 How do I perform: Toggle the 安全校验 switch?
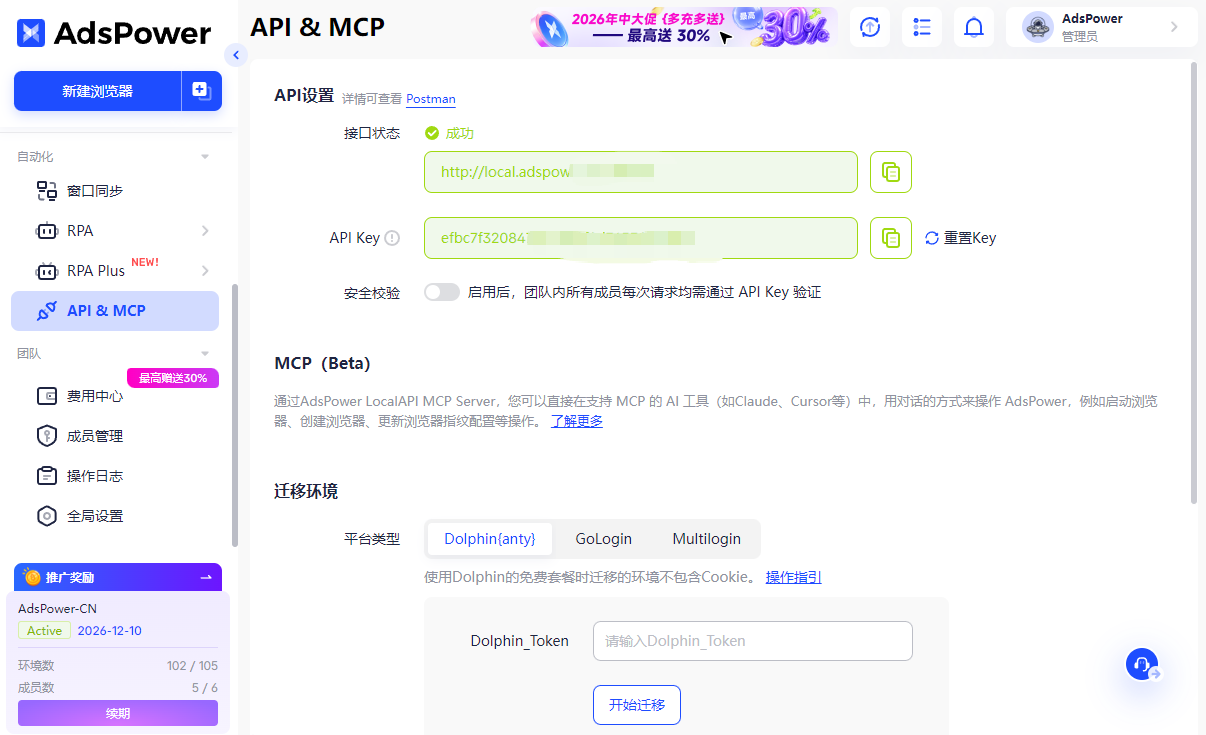442,292
